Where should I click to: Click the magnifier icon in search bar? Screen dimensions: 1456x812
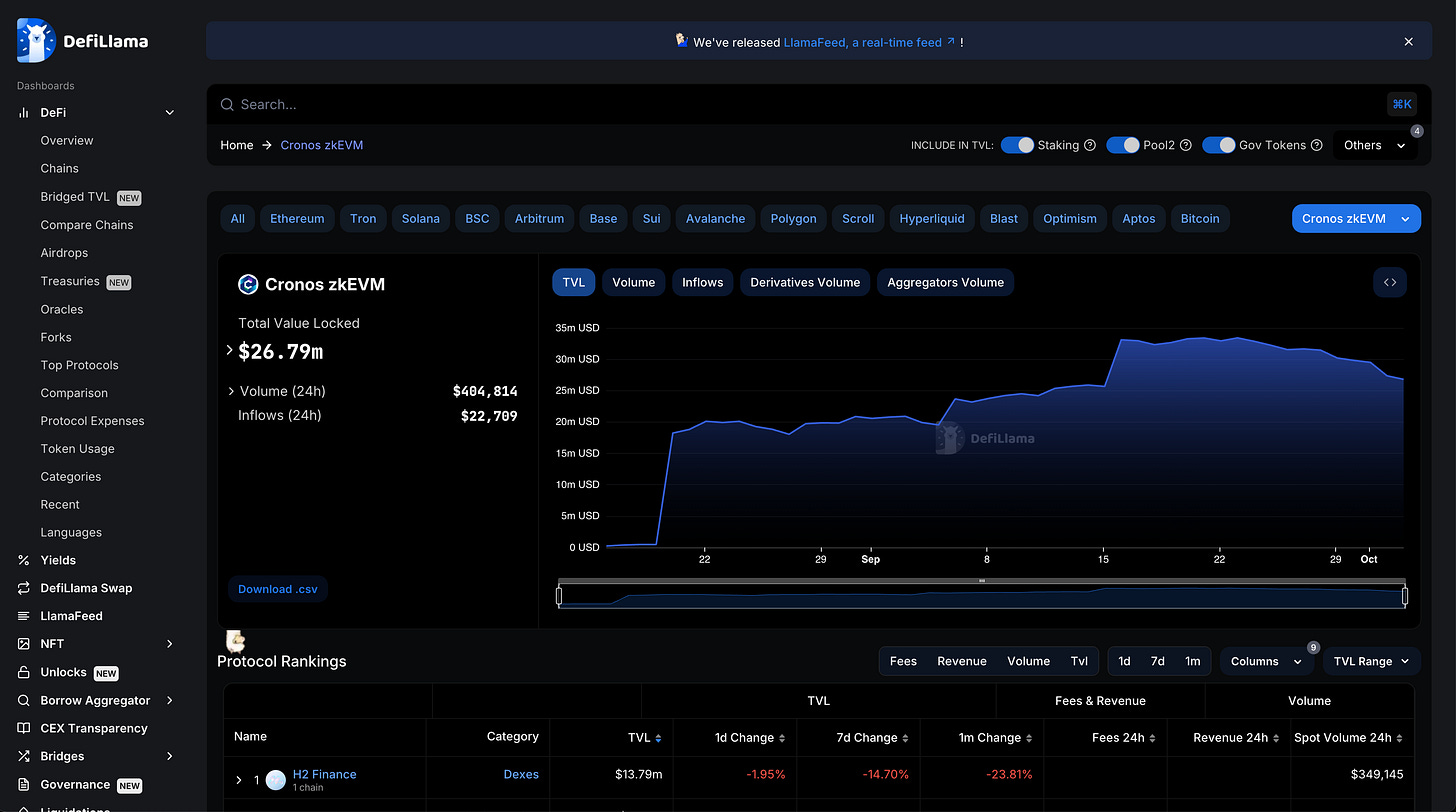[x=228, y=104]
